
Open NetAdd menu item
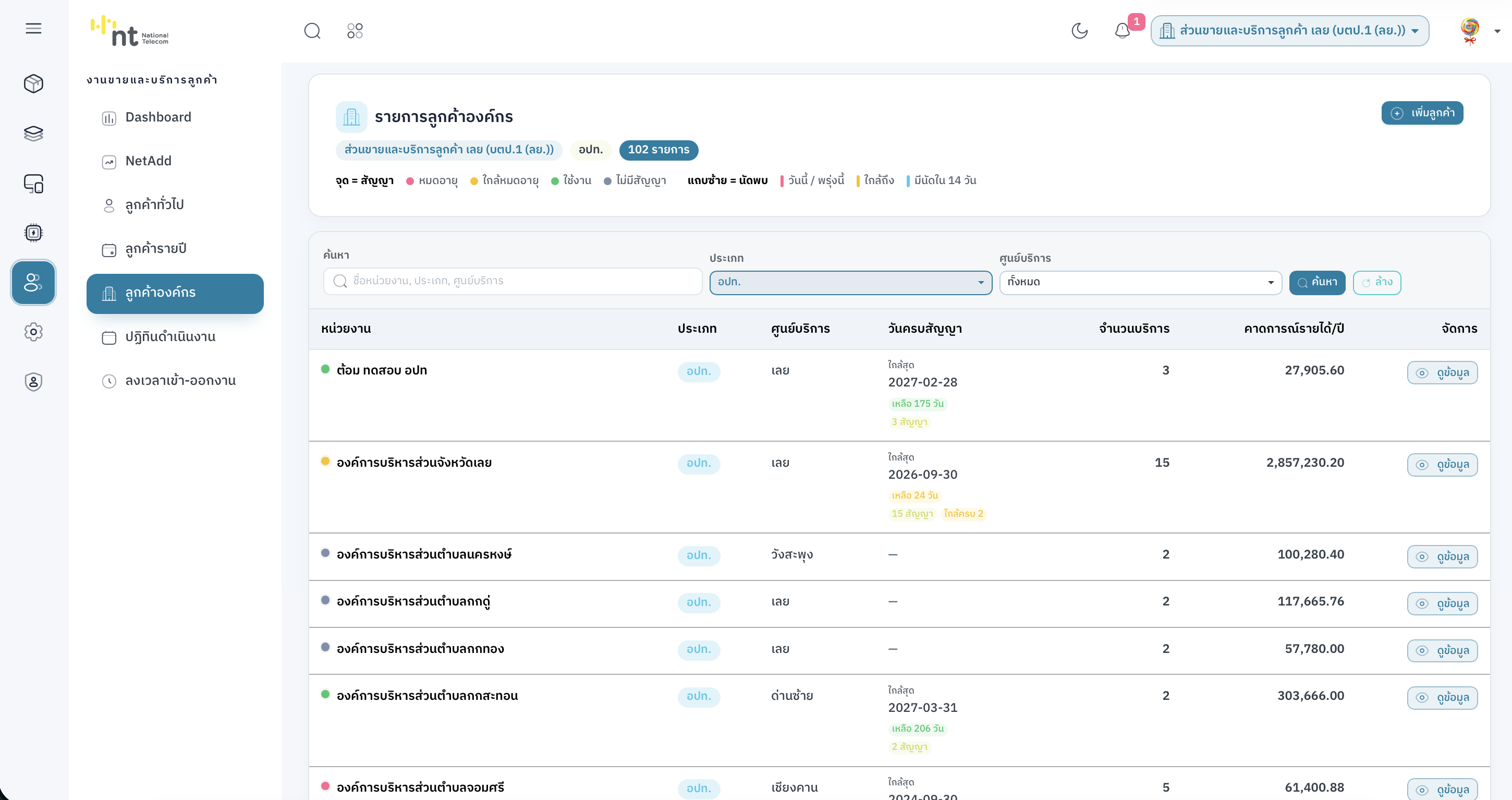(x=175, y=161)
